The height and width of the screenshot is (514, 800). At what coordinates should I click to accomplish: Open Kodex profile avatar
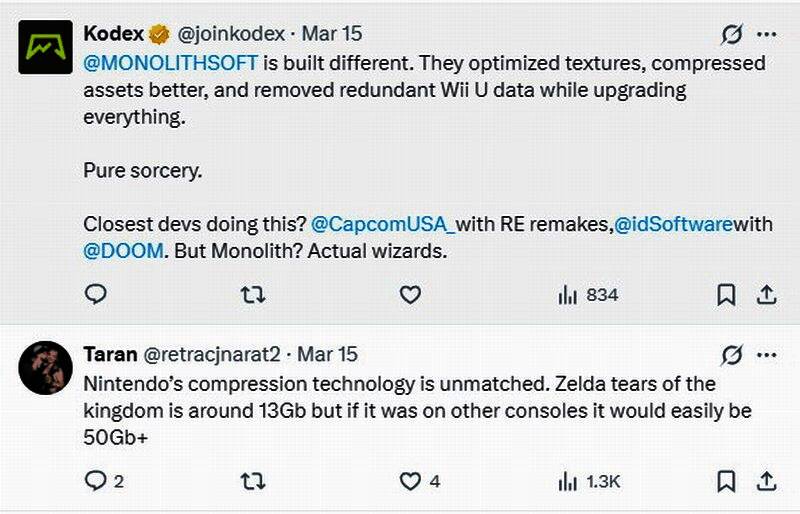point(46,46)
